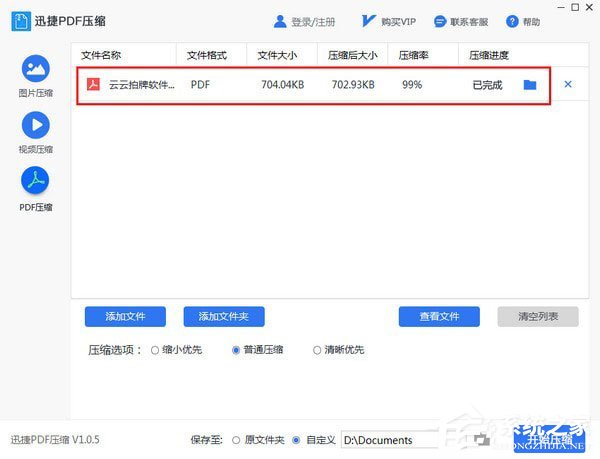Select file name 云云拍牌软件...
This screenshot has width=600, height=459.
tap(142, 85)
